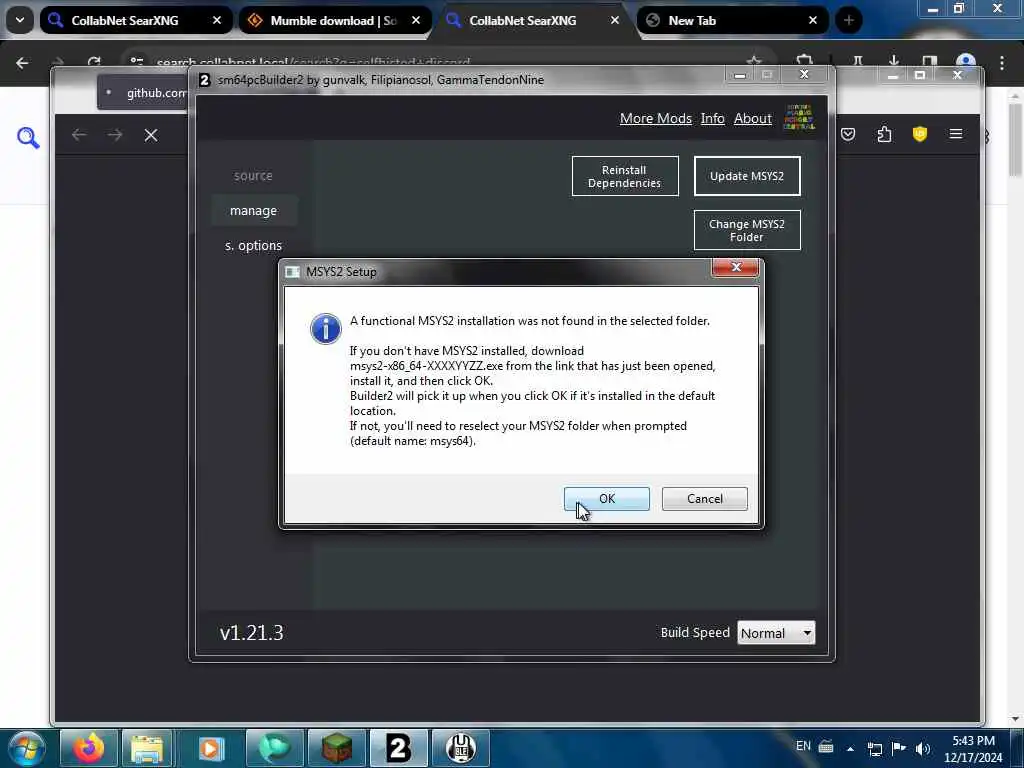The width and height of the screenshot is (1024, 768).
Task: Open the tab search chevron dropdown
Action: coord(20,20)
